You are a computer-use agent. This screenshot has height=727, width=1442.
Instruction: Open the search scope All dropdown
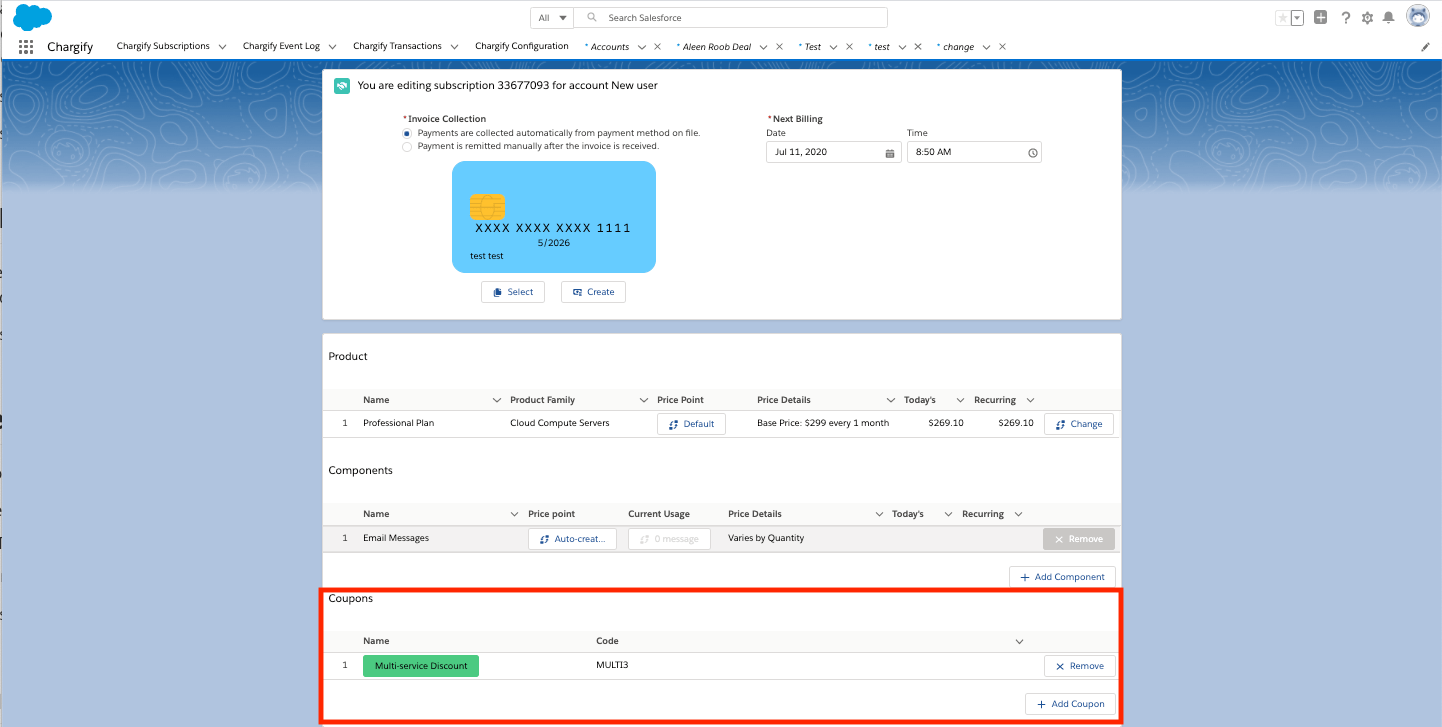pos(551,18)
